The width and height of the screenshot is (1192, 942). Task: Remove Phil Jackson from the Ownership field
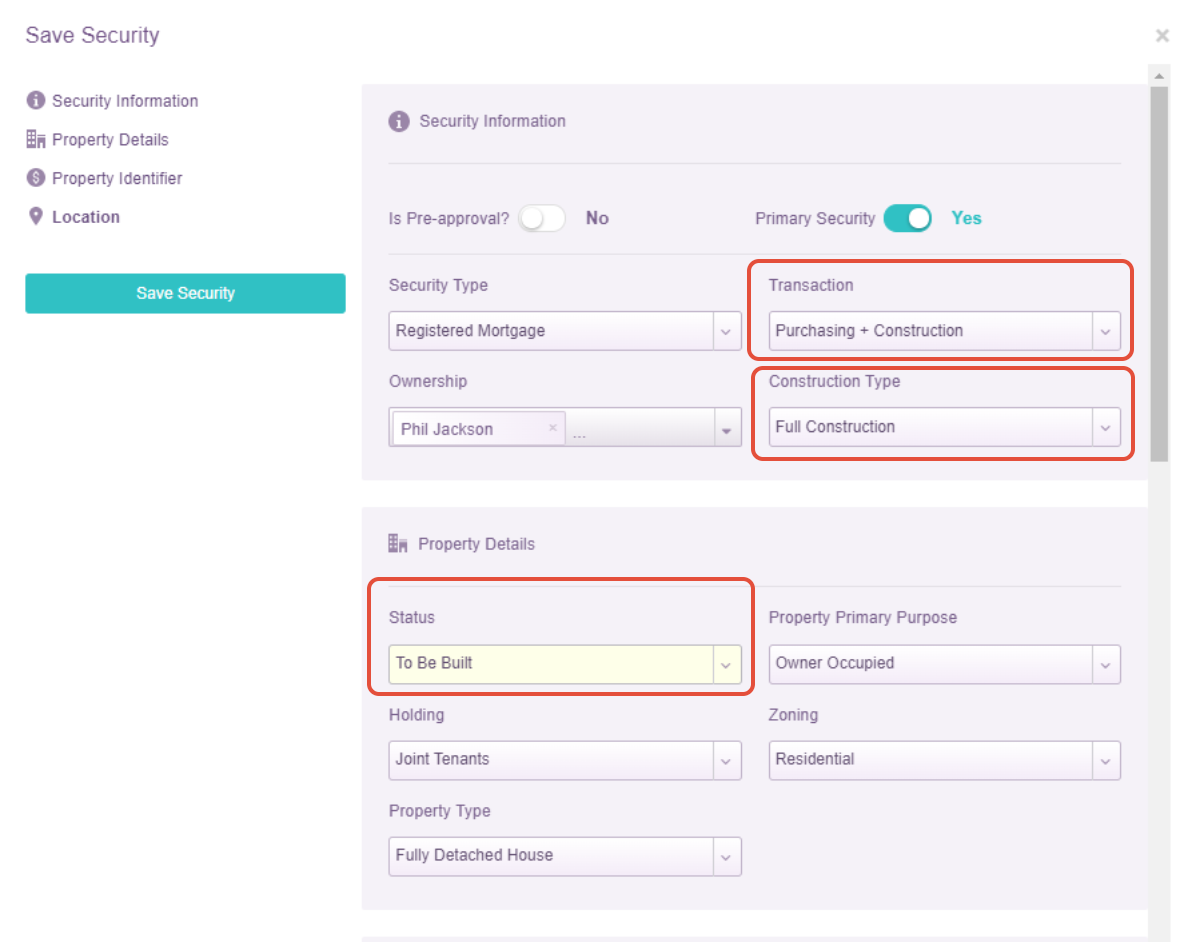552,428
